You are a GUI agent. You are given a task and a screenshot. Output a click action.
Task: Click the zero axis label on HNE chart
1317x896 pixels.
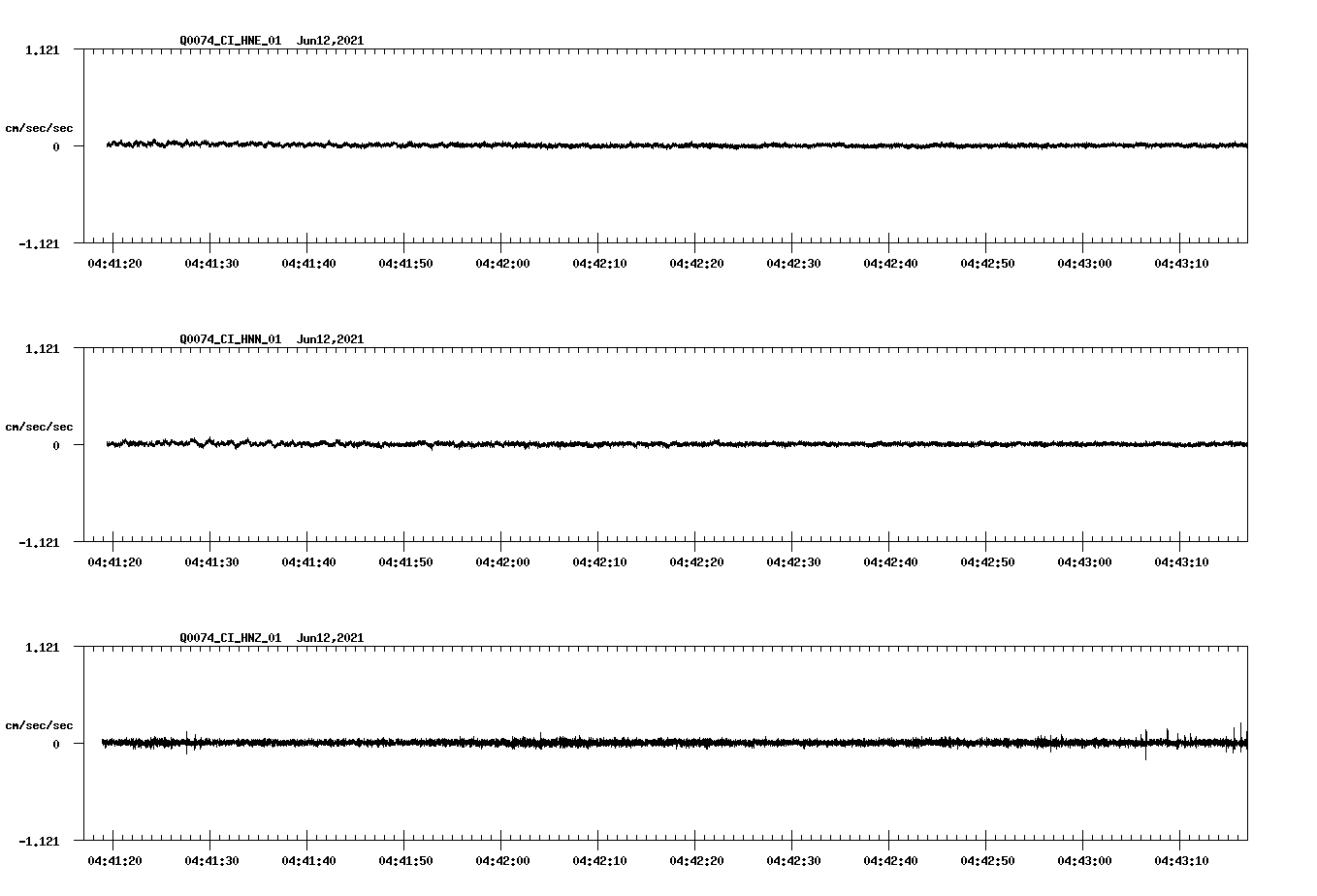[x=56, y=146]
